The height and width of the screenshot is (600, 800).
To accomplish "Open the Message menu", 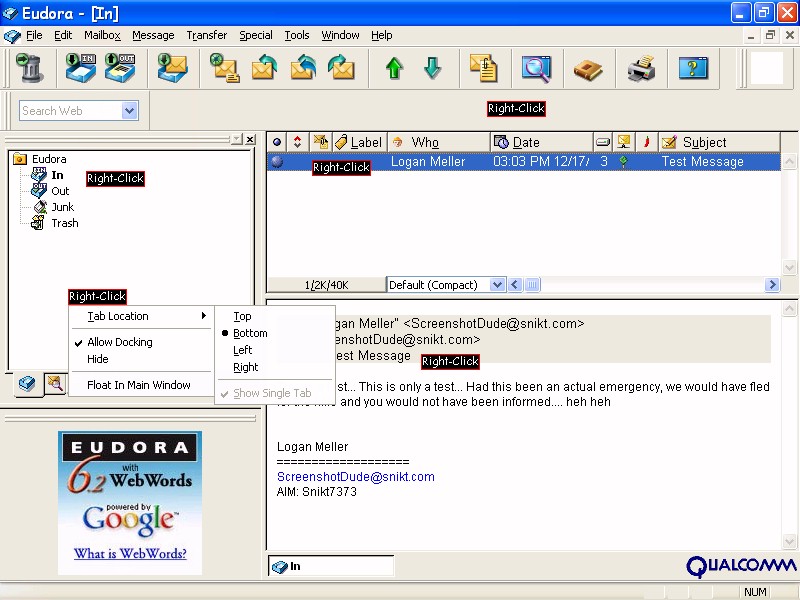I will [x=153, y=35].
